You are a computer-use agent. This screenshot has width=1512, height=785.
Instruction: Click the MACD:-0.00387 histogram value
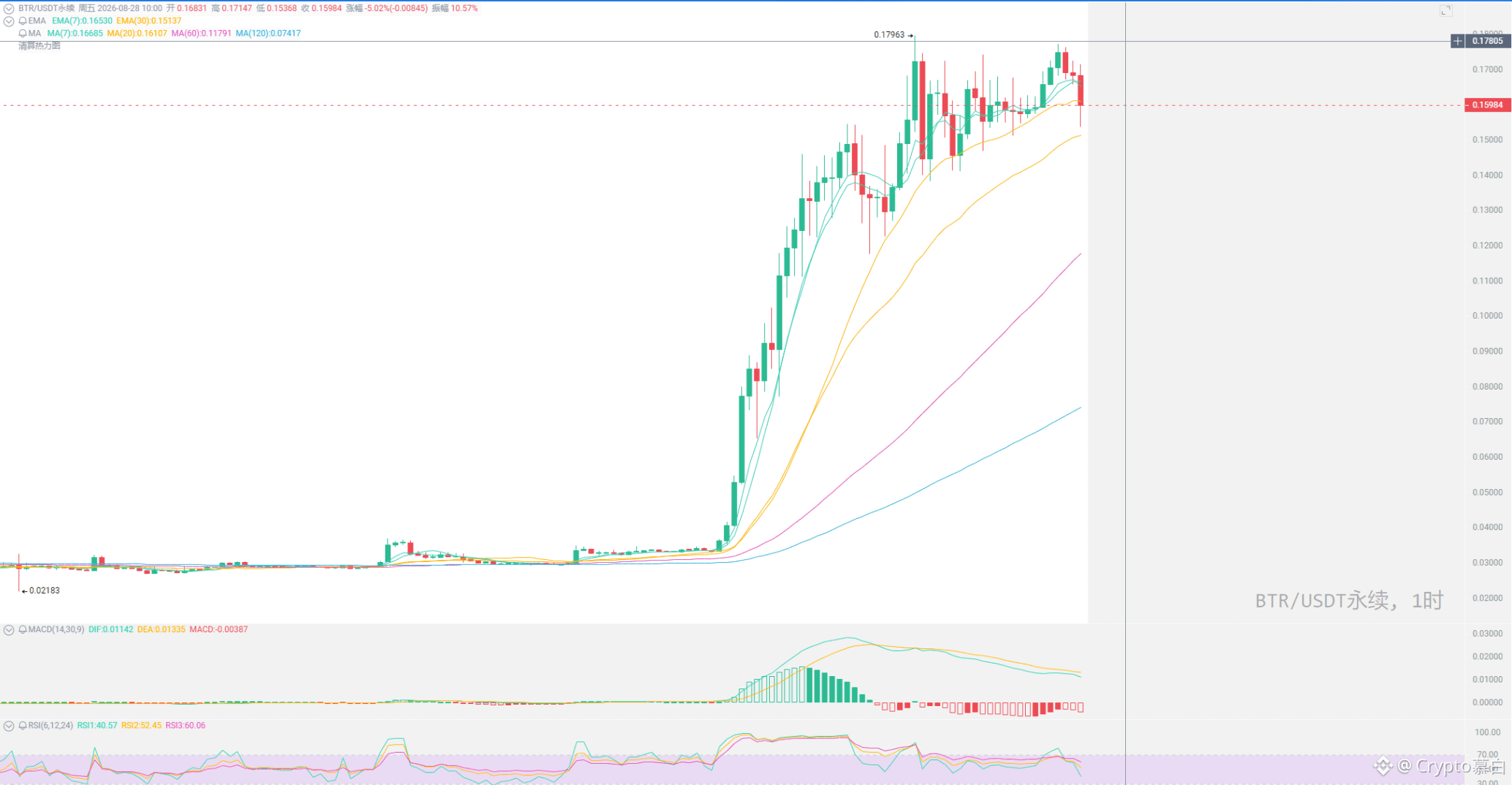click(x=219, y=629)
